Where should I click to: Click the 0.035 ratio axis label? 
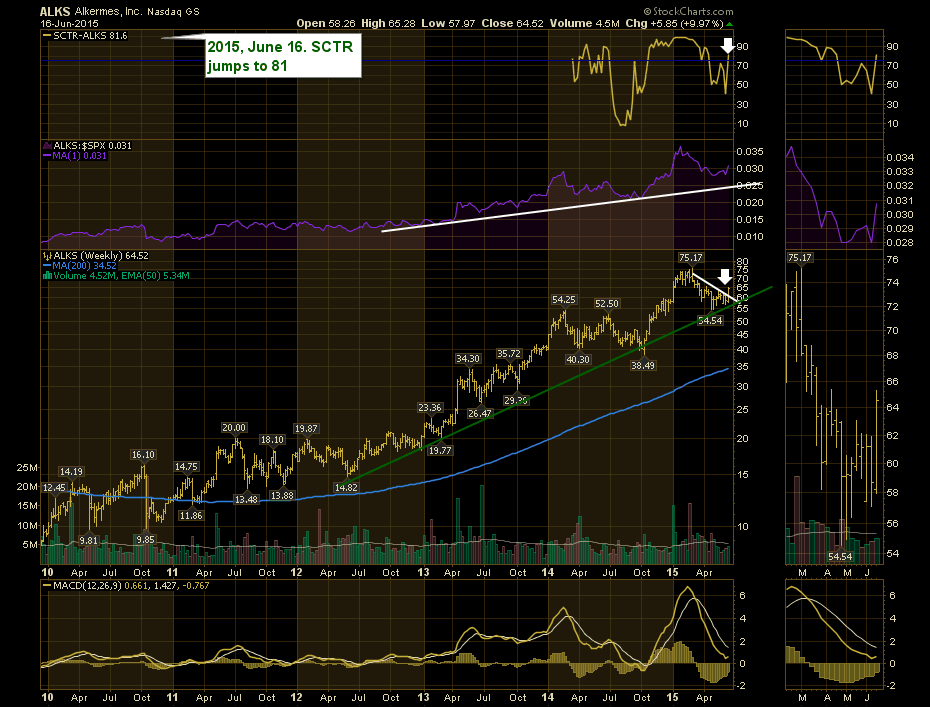point(750,151)
